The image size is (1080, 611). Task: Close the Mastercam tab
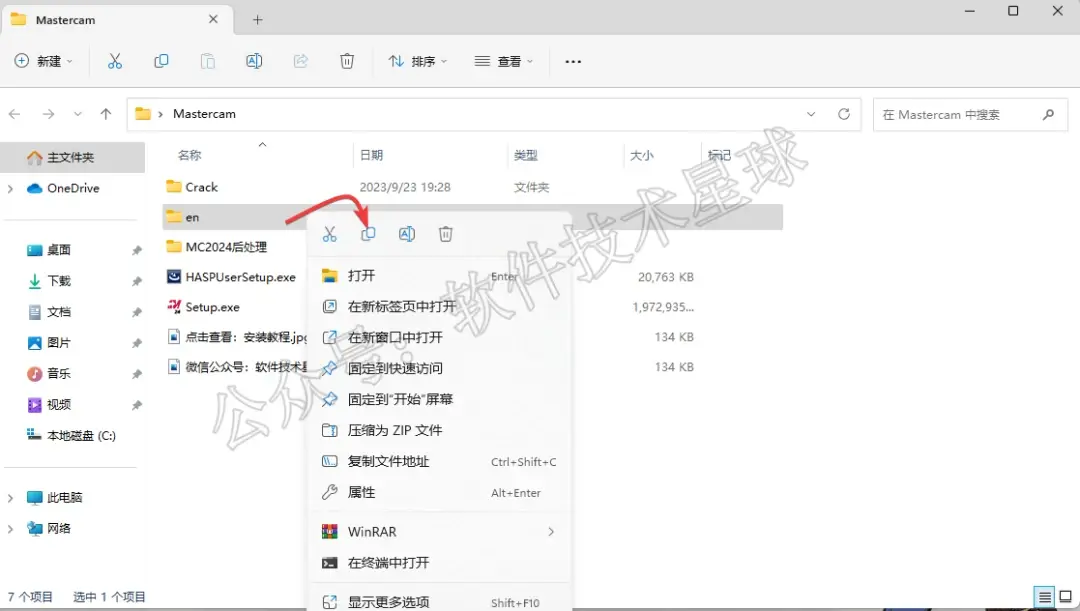point(214,19)
